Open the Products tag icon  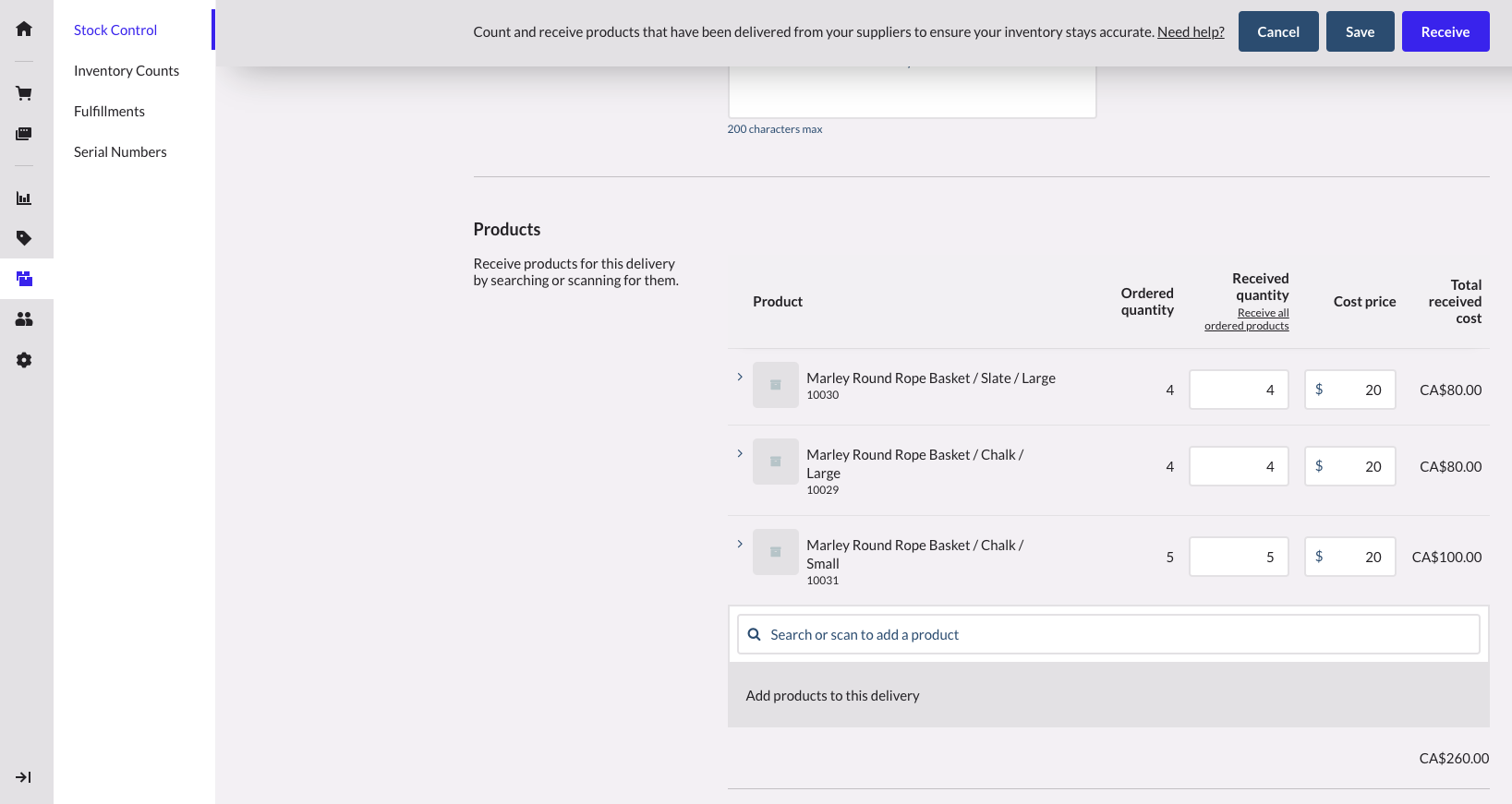pos(24,238)
